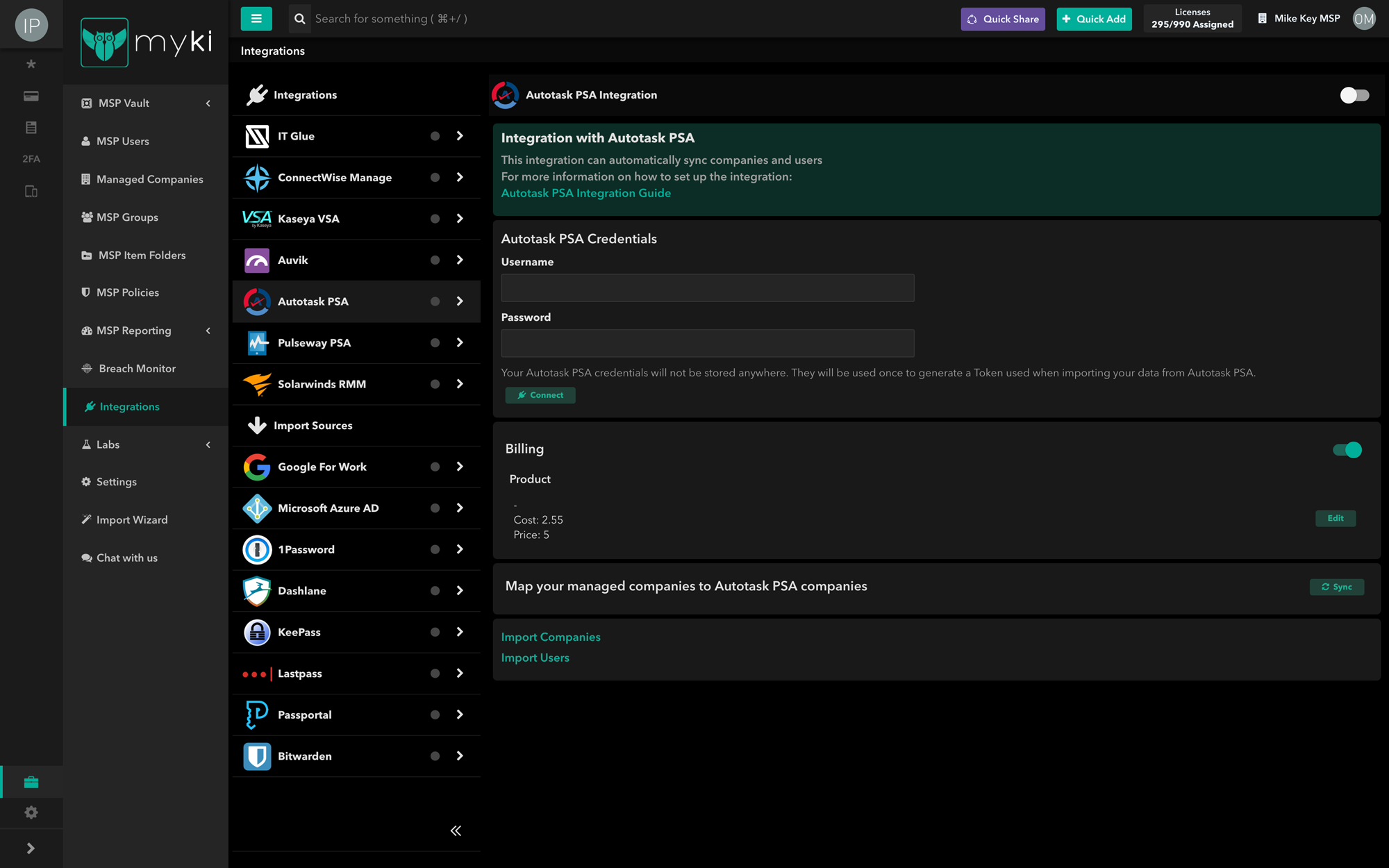Click the Kaseya VSA logo icon
This screenshot has height=868, width=1389.
coord(257,219)
